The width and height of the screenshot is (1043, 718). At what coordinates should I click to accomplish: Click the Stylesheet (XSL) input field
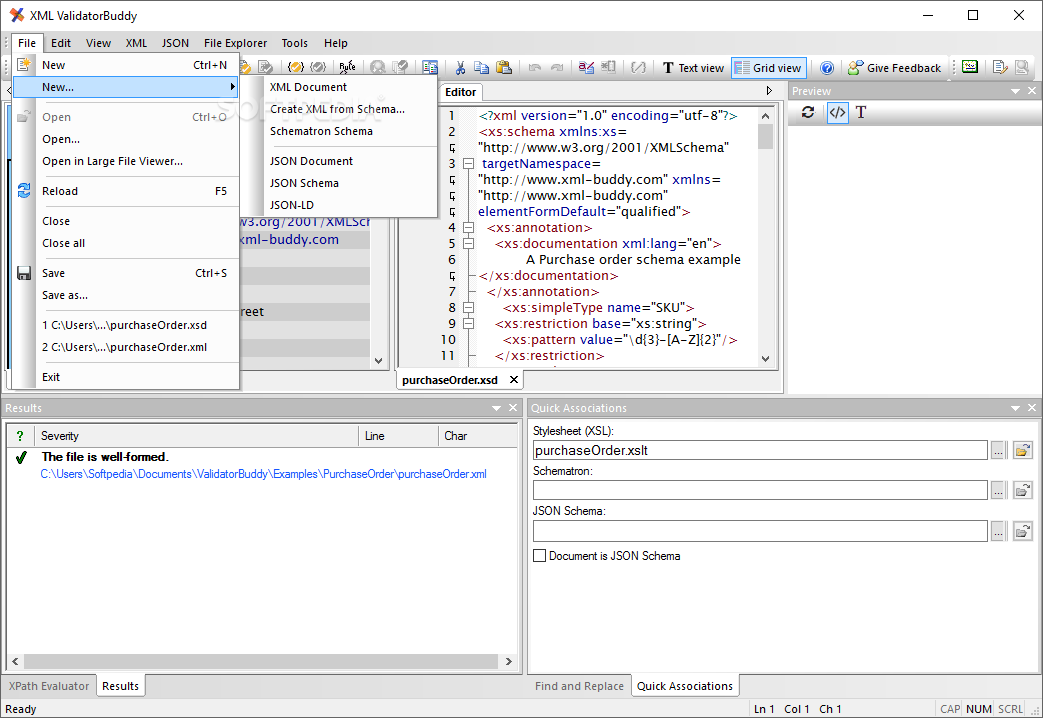[x=760, y=450]
